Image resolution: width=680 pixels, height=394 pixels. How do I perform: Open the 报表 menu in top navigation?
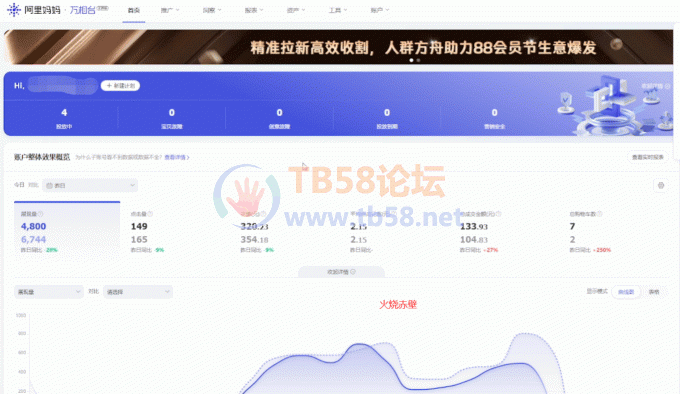[x=254, y=10]
